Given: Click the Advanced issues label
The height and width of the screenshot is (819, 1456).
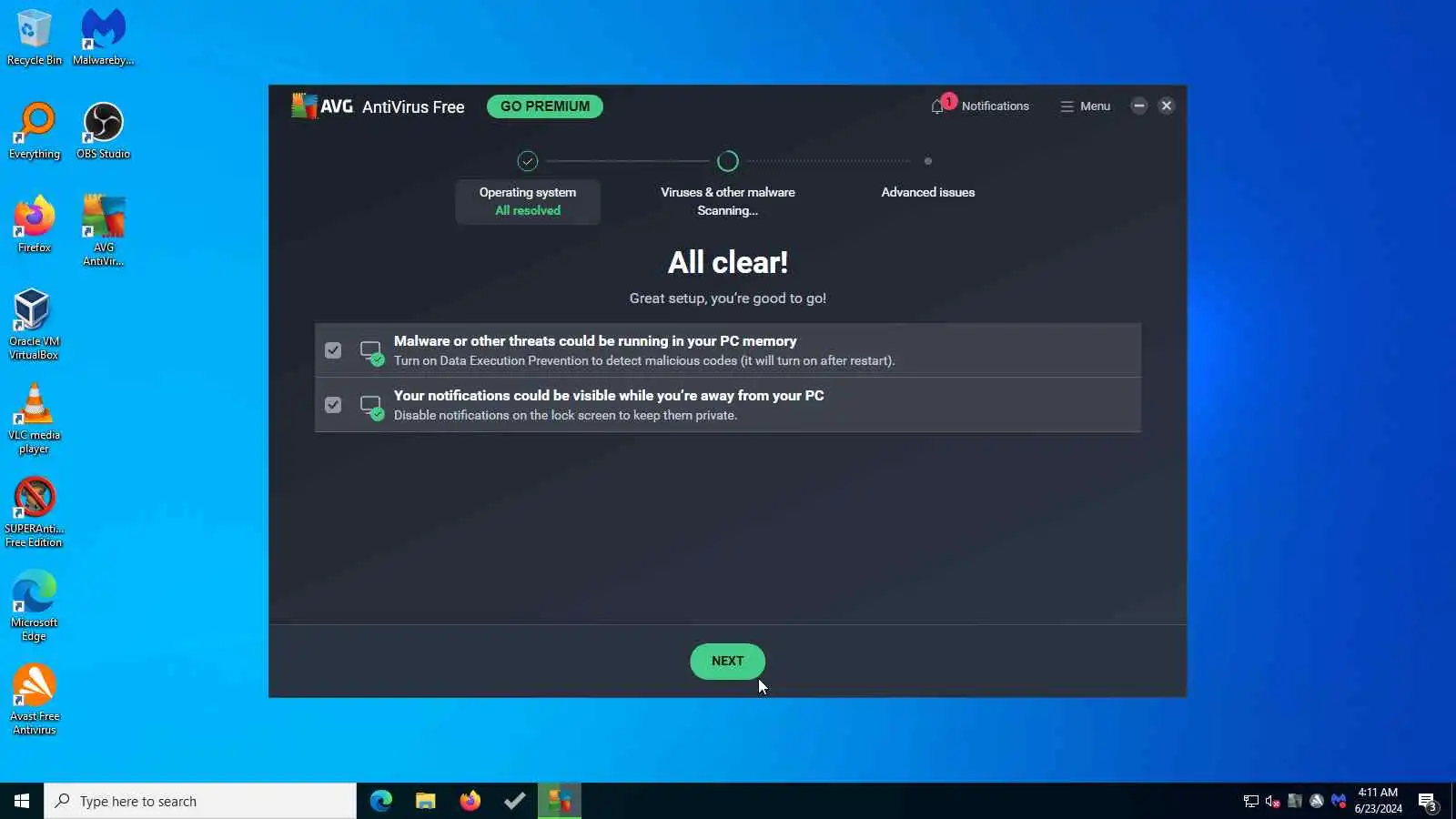Looking at the screenshot, I should tap(928, 192).
